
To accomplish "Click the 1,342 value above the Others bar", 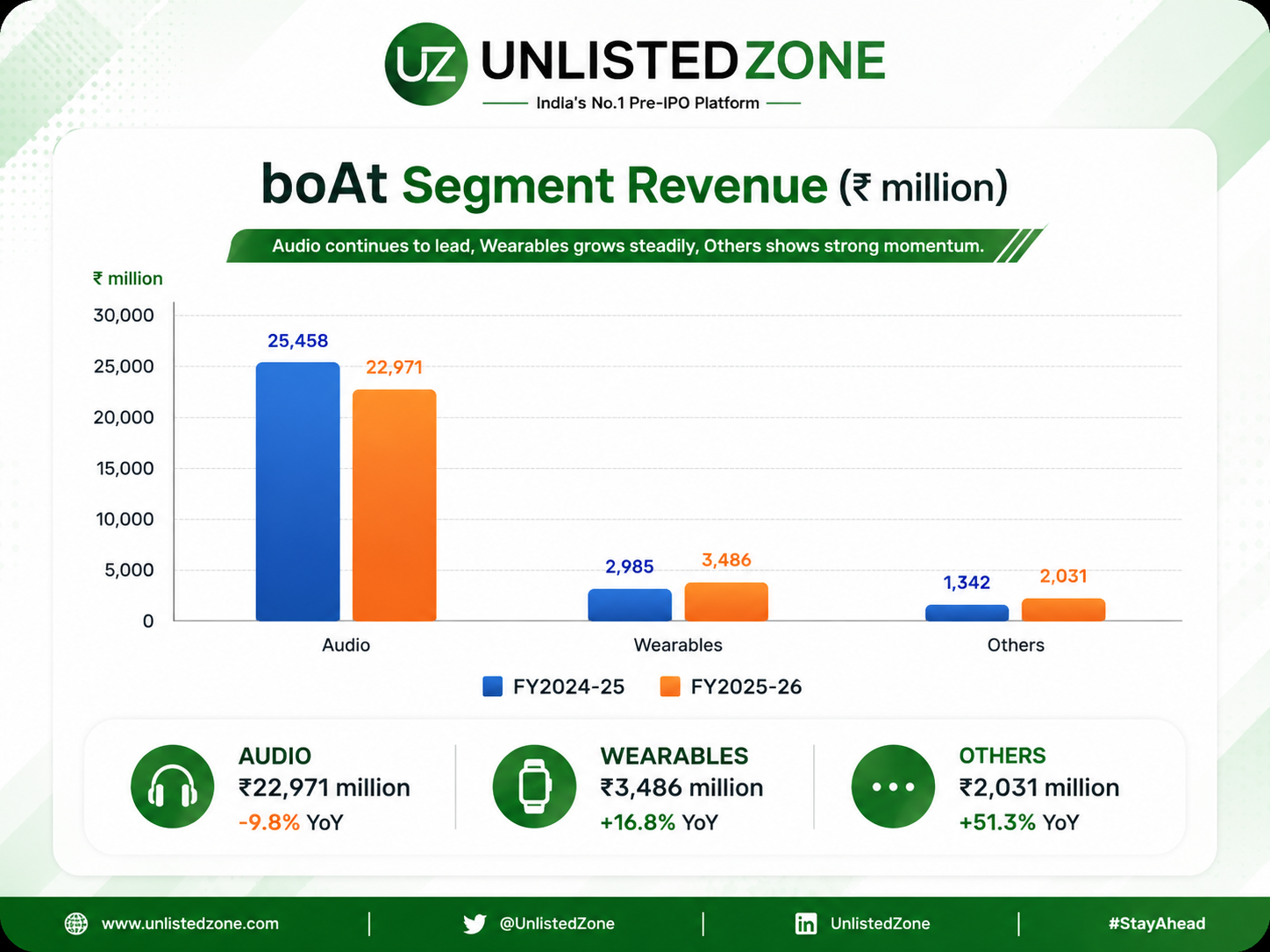I will [x=967, y=583].
